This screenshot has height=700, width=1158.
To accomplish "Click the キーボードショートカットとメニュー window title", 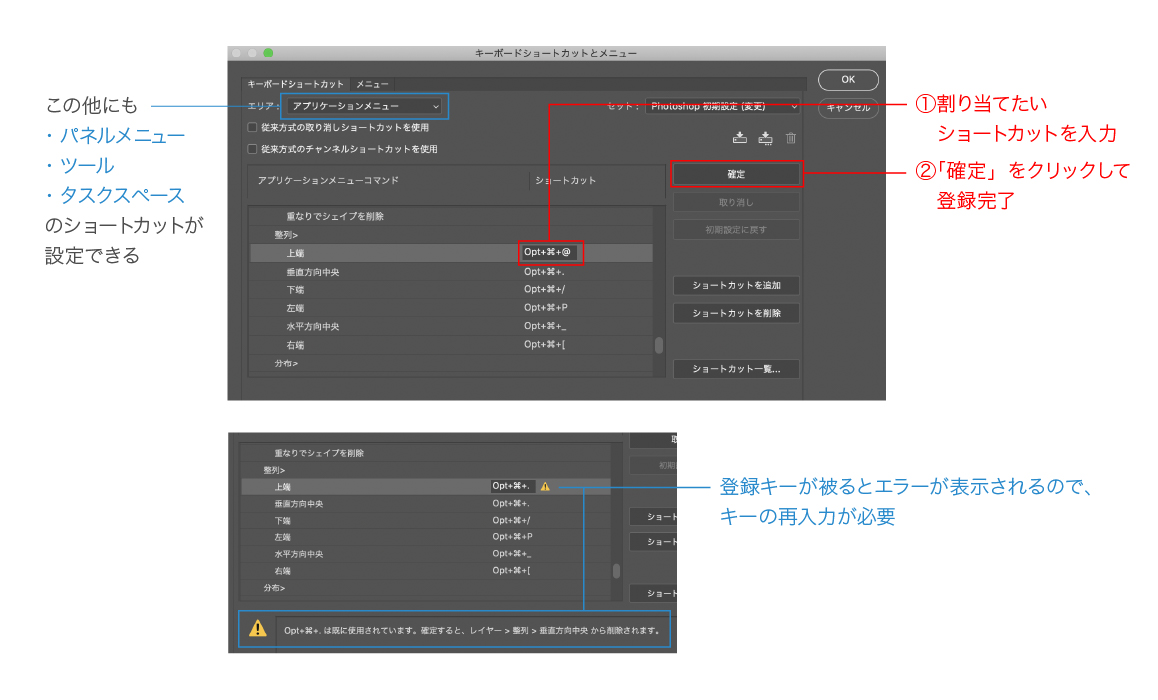I will click(x=555, y=53).
